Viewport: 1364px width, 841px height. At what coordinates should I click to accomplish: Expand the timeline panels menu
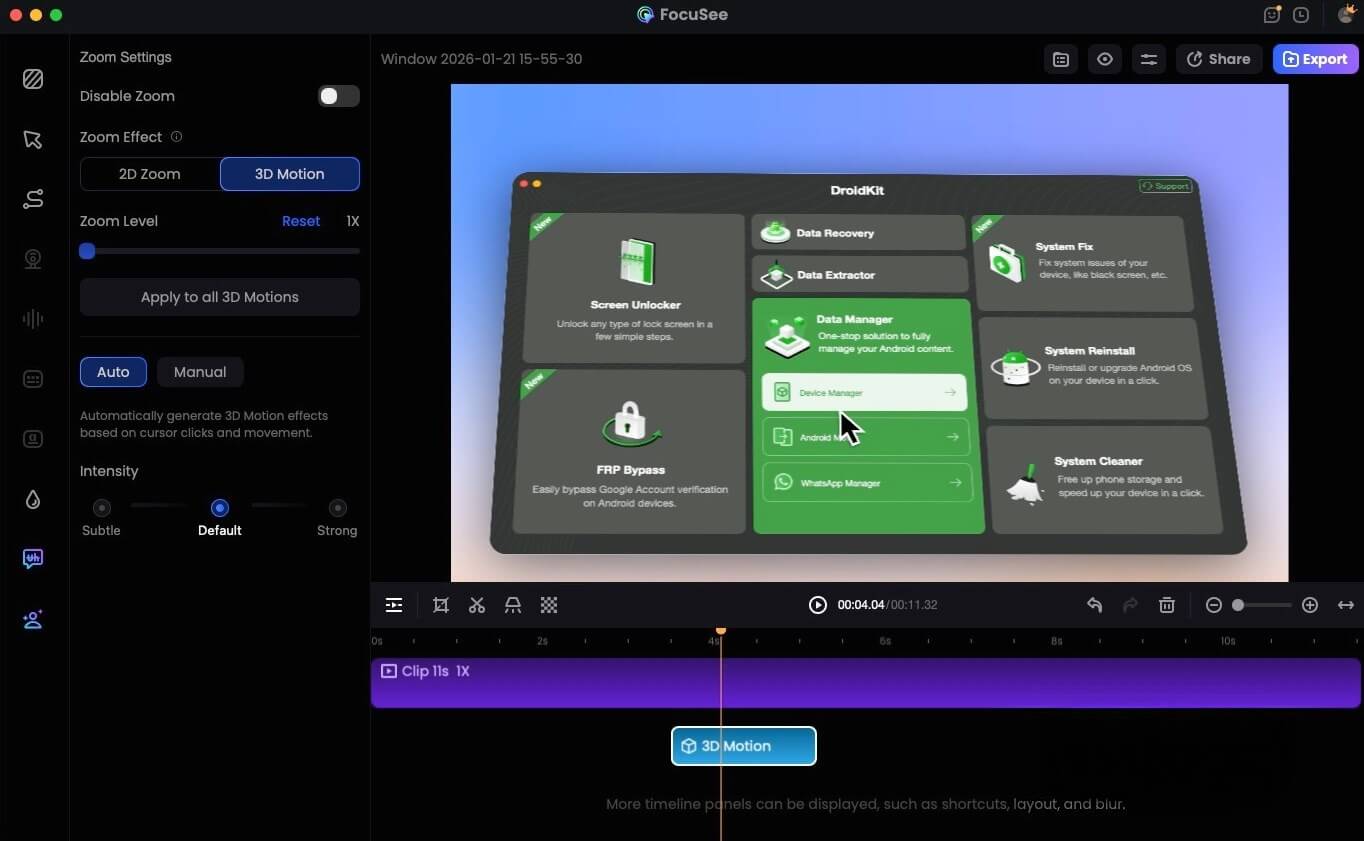tap(394, 605)
